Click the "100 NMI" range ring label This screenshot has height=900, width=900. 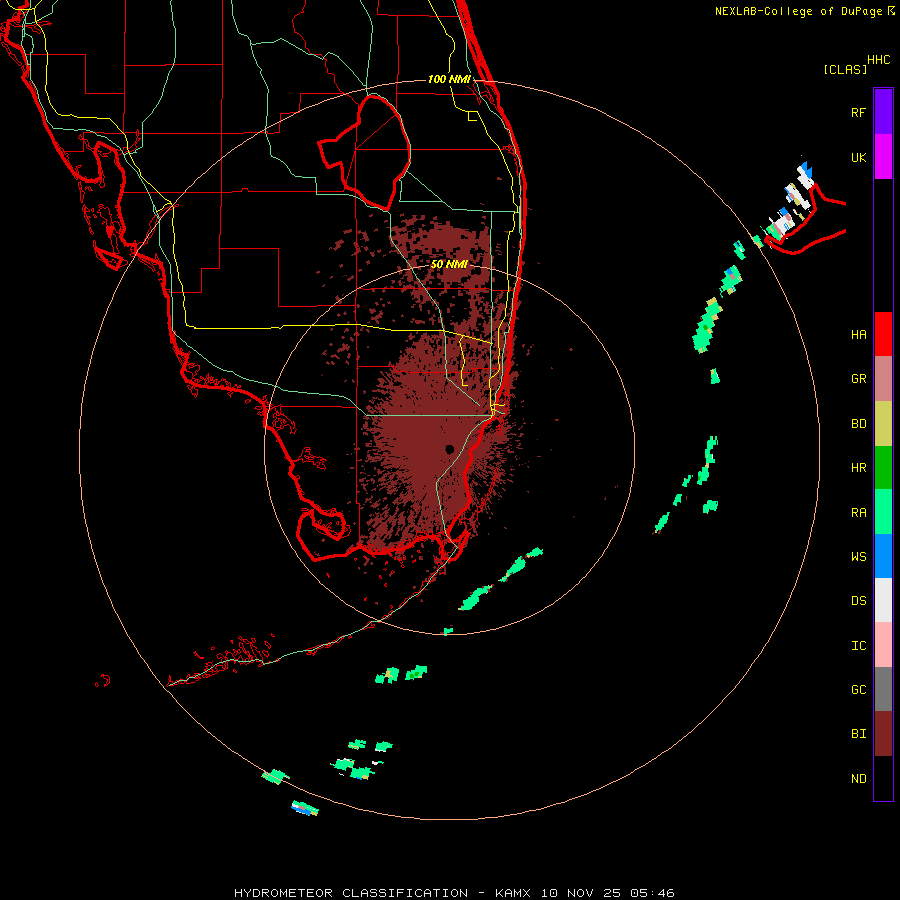449,79
